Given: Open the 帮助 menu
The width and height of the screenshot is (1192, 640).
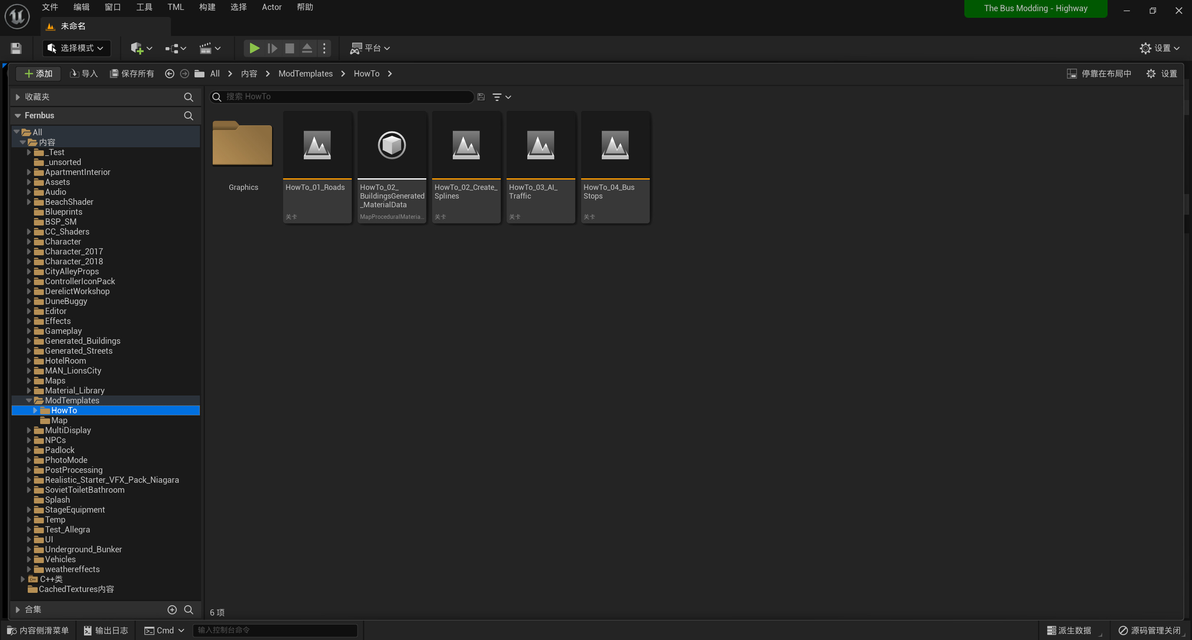Looking at the screenshot, I should (x=305, y=7).
